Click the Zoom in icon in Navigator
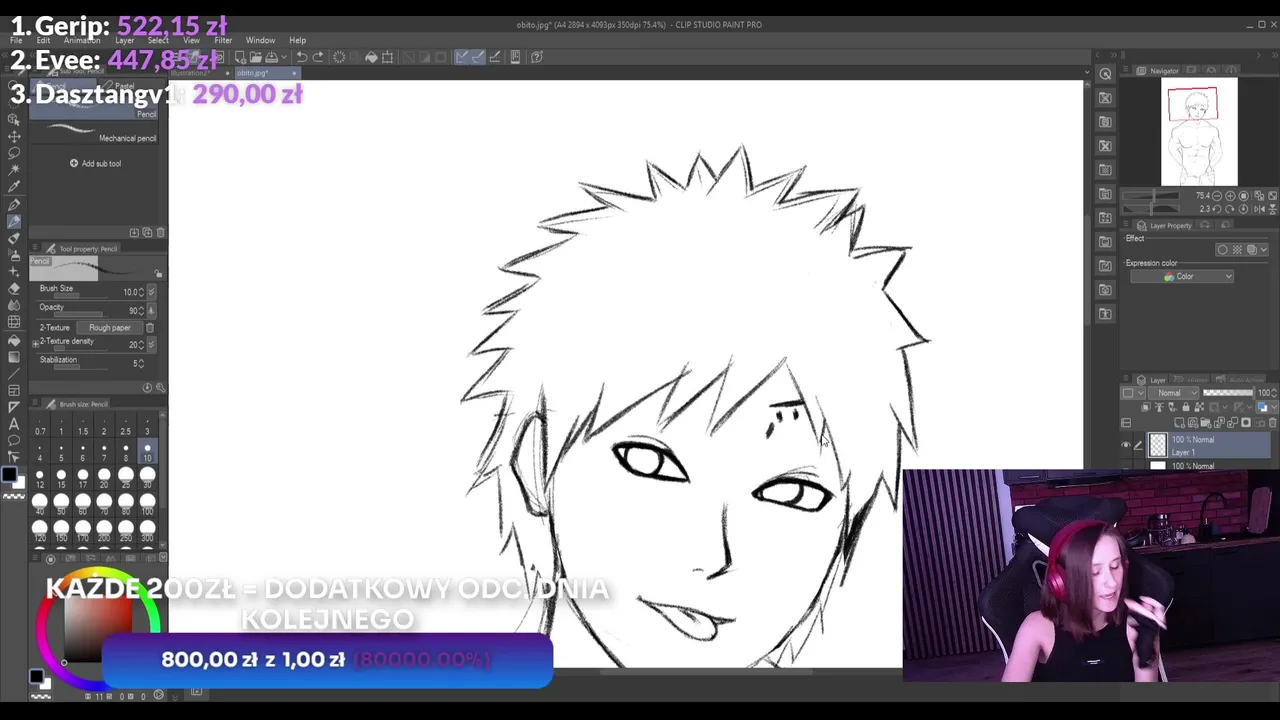Image resolution: width=1280 pixels, height=720 pixels. pyautogui.click(x=1229, y=196)
